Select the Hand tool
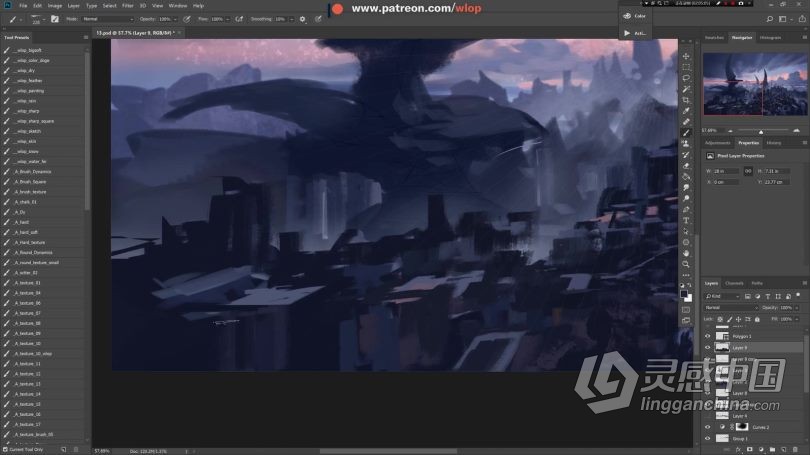Image resolution: width=810 pixels, height=455 pixels. [x=686, y=254]
